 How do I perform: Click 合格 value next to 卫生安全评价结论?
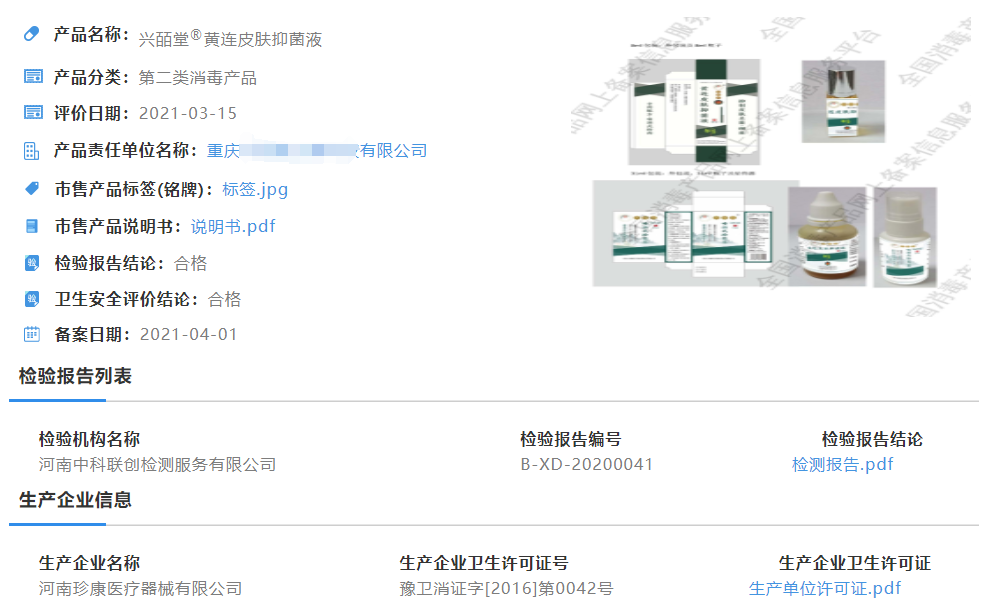tap(224, 299)
